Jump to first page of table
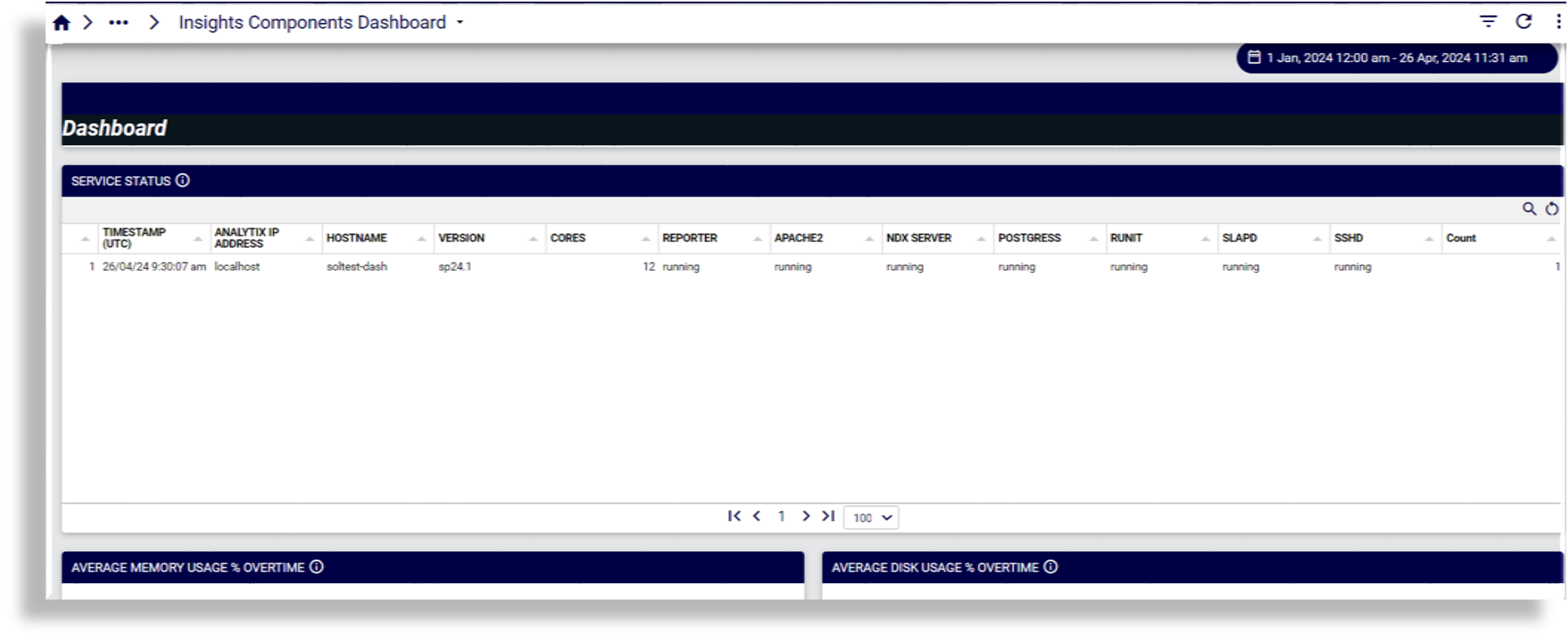 pyautogui.click(x=734, y=516)
